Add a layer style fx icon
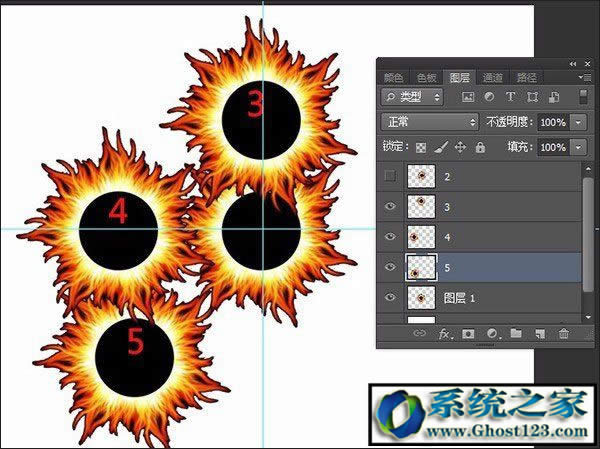Screen dimensions: 600x449 click(x=445, y=334)
